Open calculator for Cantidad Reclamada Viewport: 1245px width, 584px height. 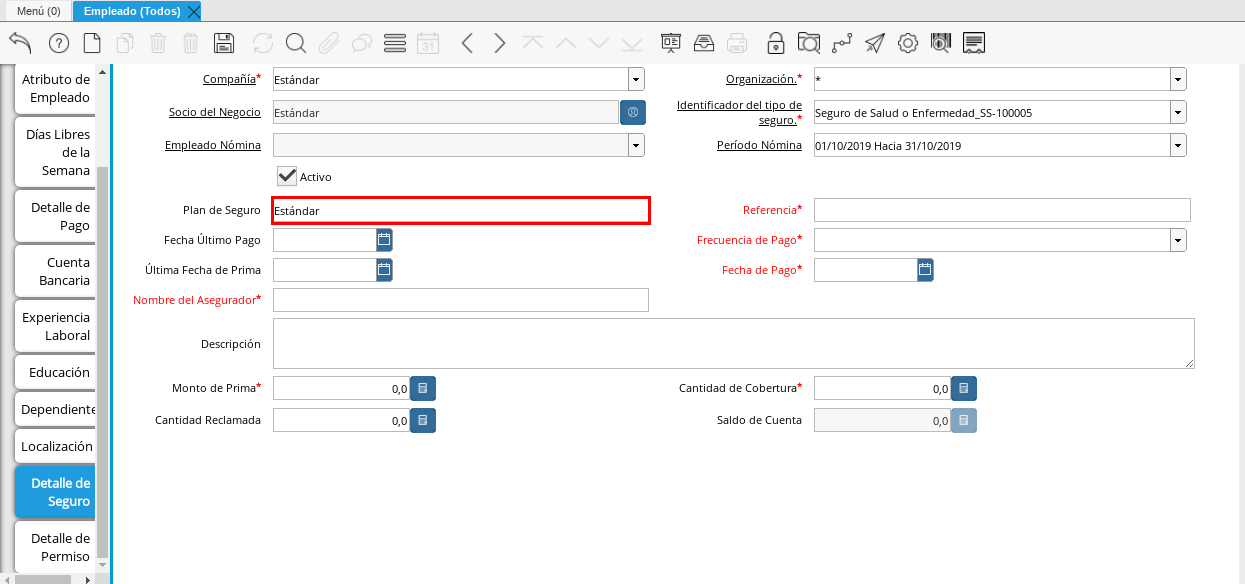point(423,421)
